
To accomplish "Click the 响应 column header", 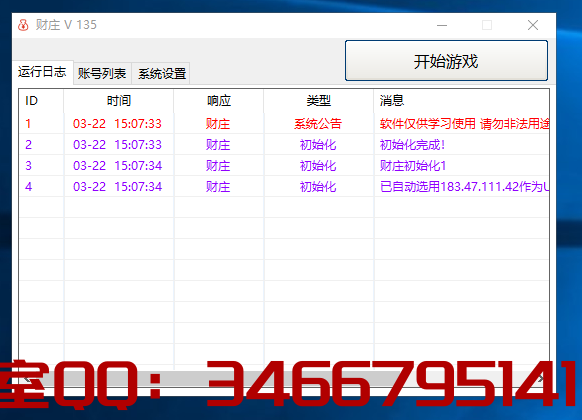I will 219,101.
